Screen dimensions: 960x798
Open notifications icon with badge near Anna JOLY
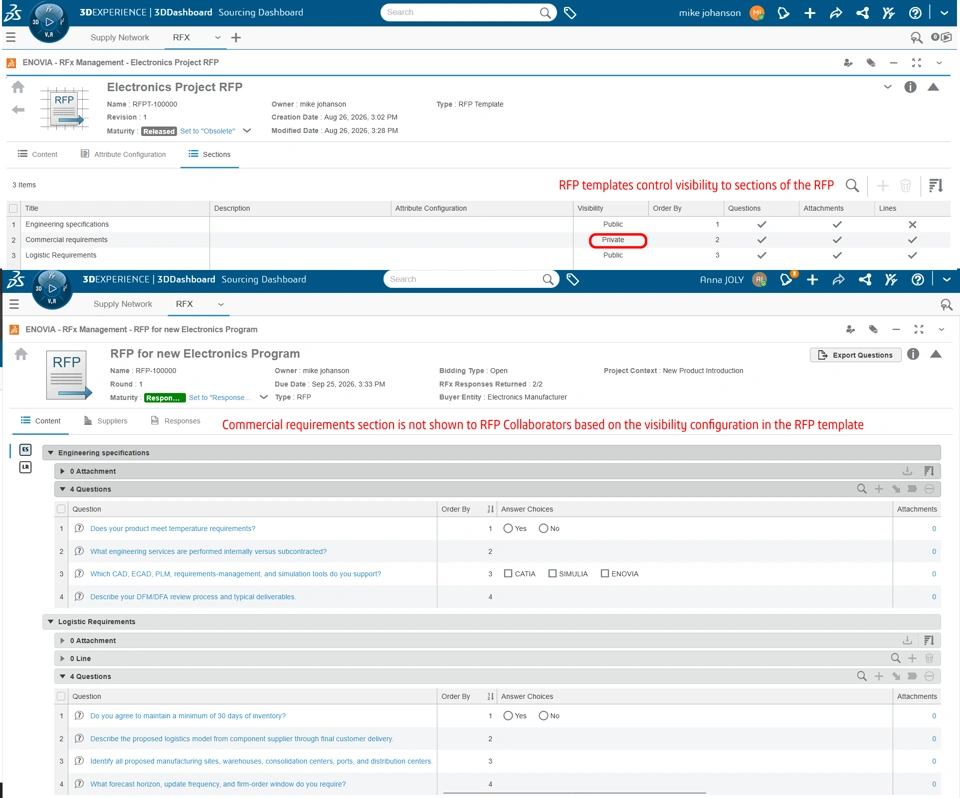[x=787, y=279]
